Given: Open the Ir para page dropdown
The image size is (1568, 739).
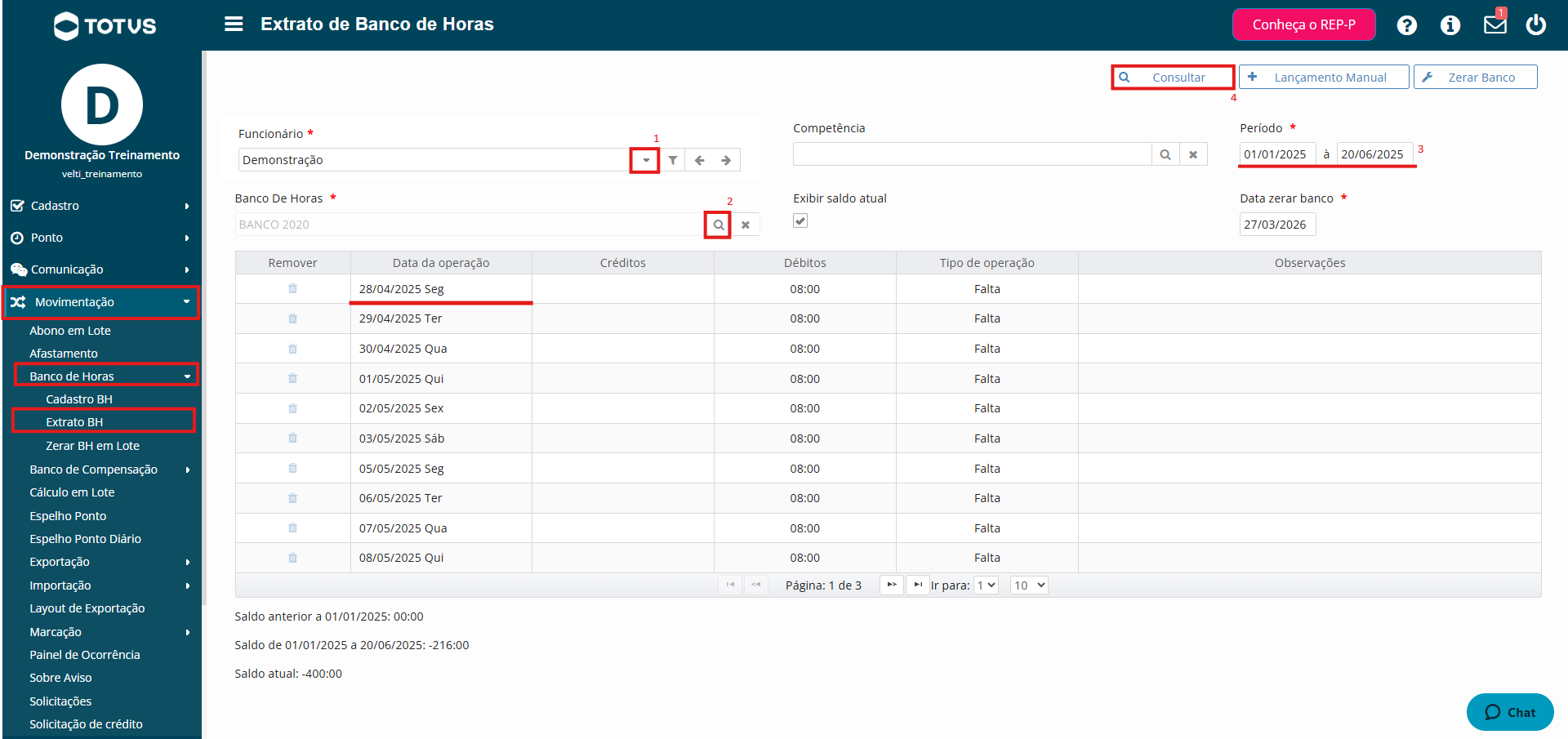Looking at the screenshot, I should click(x=987, y=585).
